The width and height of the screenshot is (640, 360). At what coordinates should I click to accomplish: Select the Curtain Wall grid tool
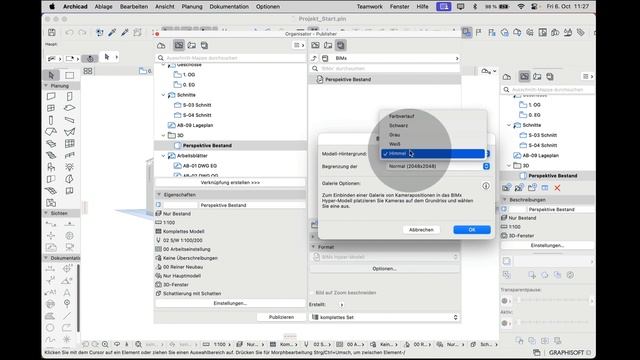70,144
